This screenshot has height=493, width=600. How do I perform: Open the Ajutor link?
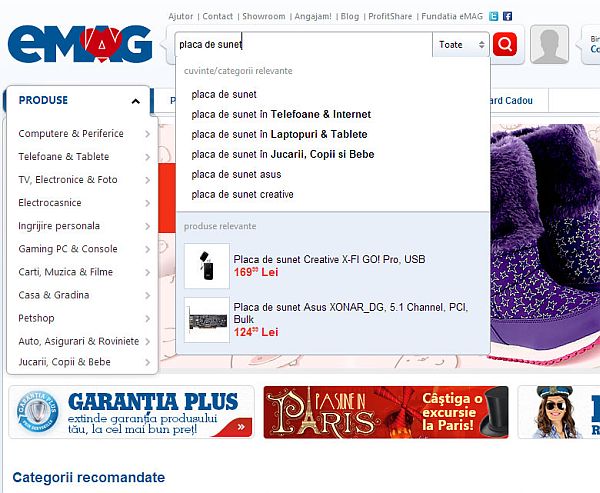tap(181, 16)
